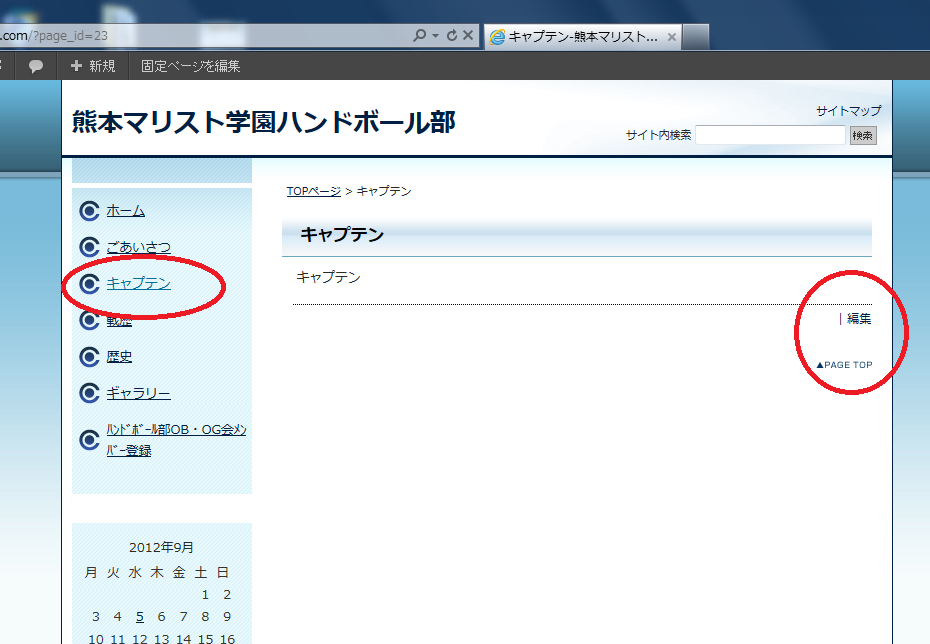Click the icon beside OB・OG会 registration link
Screen dimensions: 930x644
click(90, 439)
